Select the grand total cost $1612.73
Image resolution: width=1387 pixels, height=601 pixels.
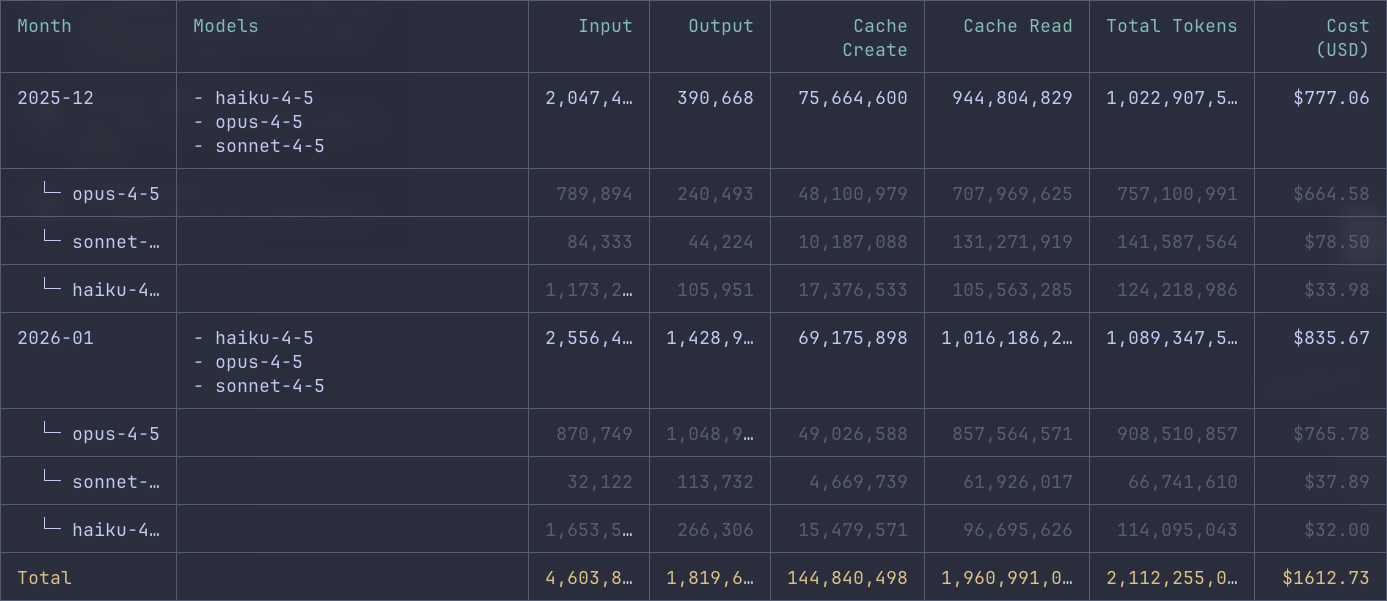coord(1326,578)
